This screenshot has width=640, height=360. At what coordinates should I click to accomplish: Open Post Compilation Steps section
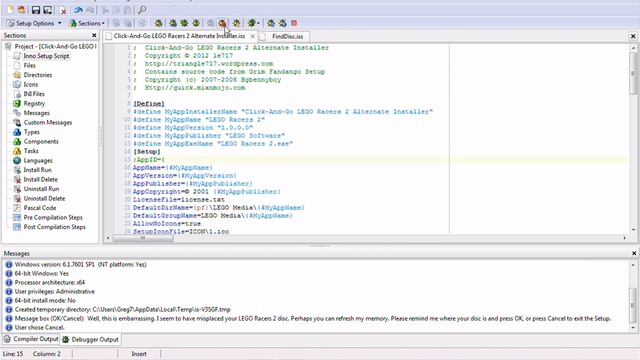point(54,227)
